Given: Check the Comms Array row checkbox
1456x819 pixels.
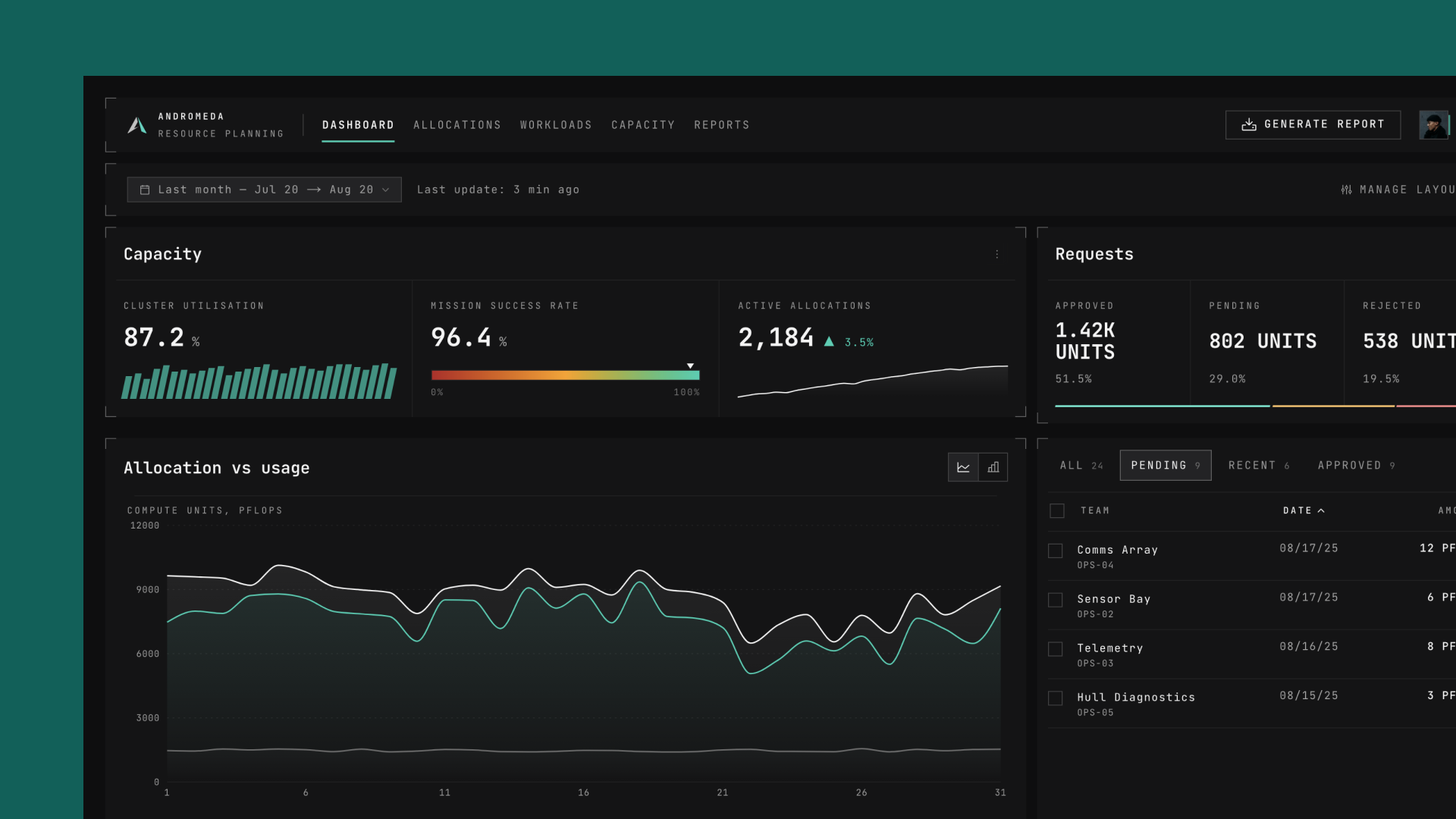Looking at the screenshot, I should coord(1056,551).
